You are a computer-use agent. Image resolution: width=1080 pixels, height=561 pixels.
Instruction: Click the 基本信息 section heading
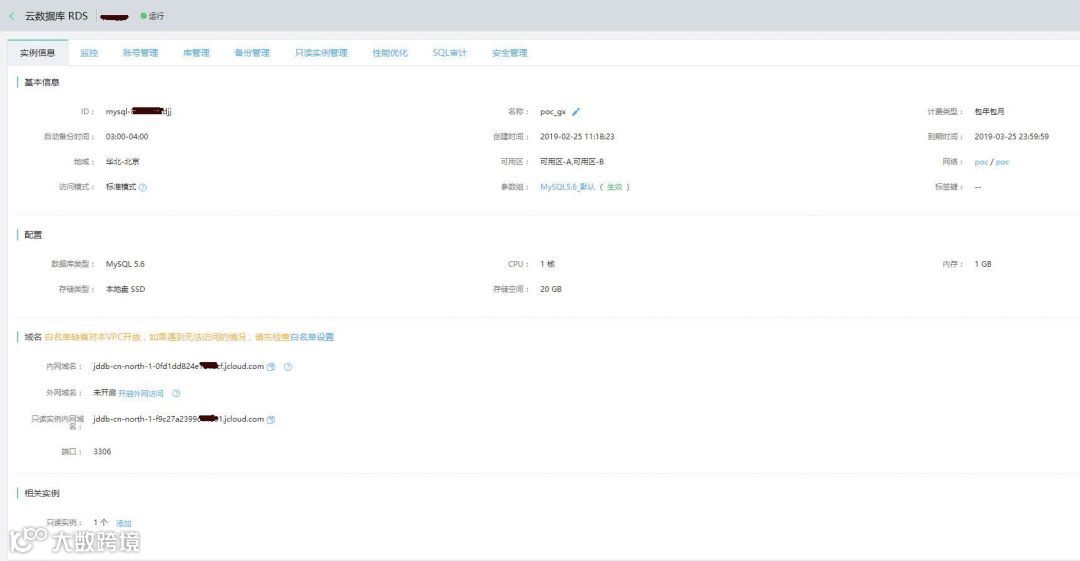point(42,82)
